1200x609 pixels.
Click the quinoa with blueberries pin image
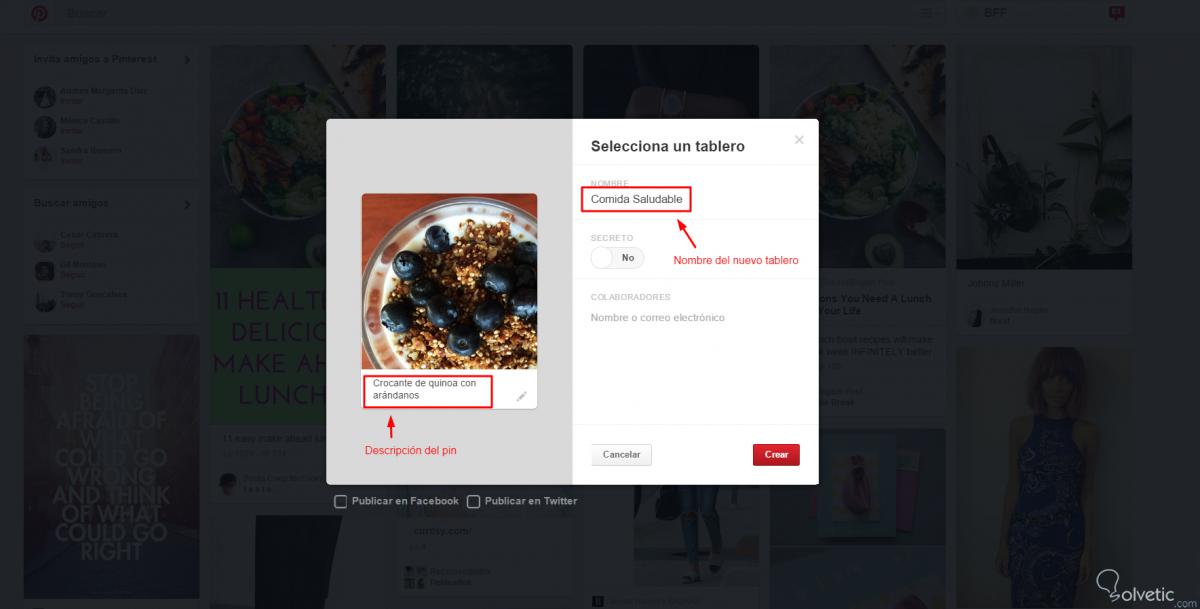pos(449,281)
